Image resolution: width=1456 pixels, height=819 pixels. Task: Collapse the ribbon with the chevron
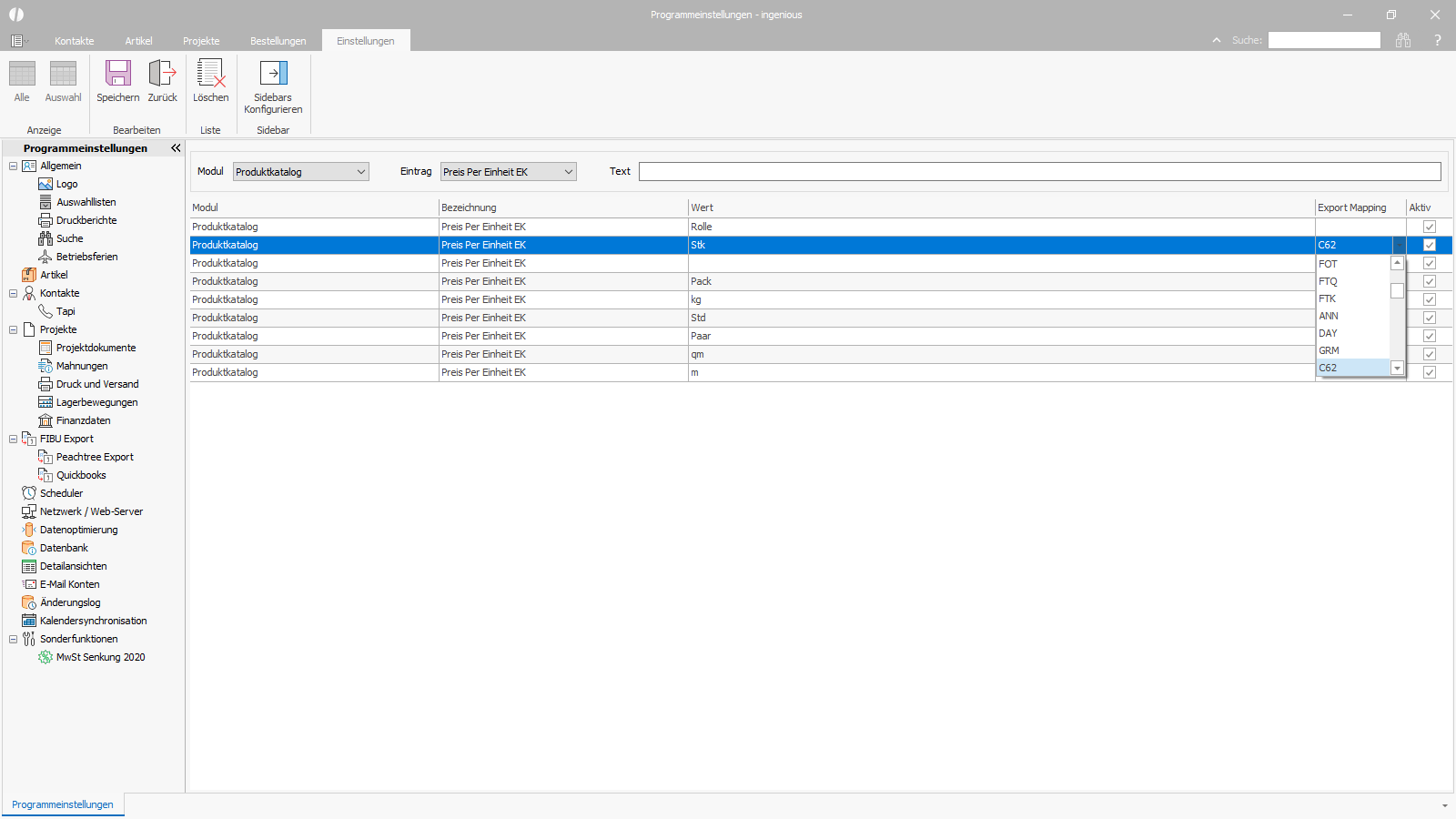point(1217,40)
